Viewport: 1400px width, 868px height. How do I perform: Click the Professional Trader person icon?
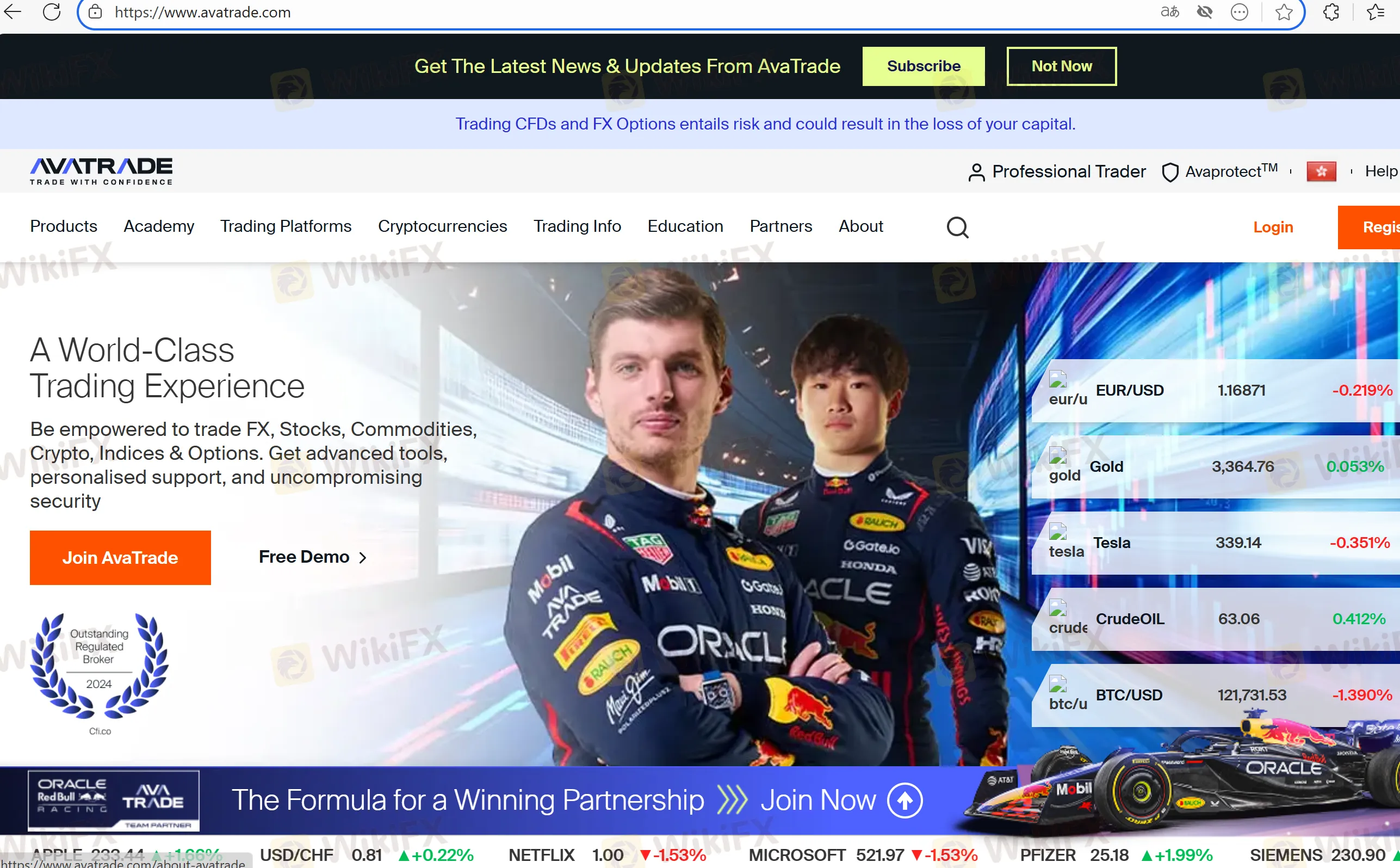click(976, 171)
